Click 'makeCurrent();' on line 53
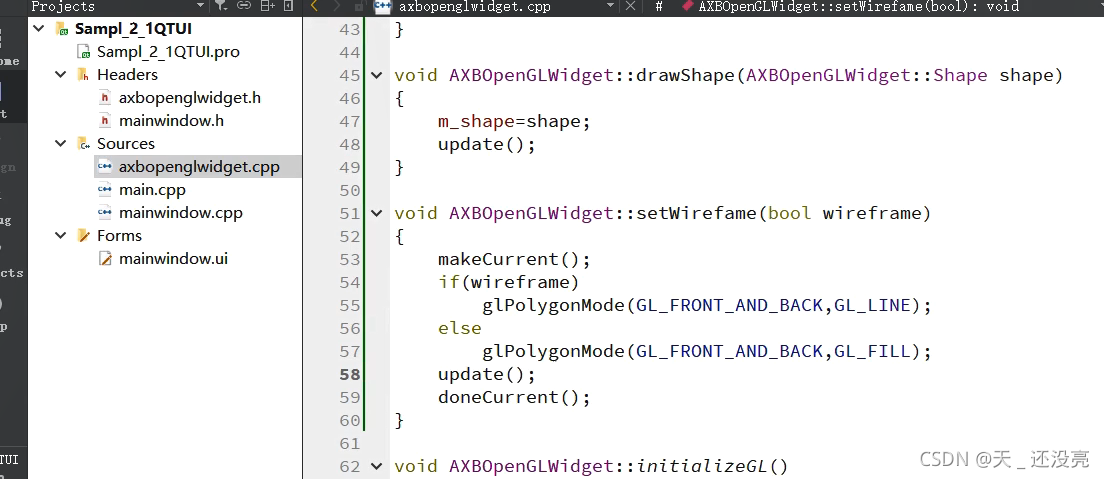The width and height of the screenshot is (1104, 479). pos(514,260)
